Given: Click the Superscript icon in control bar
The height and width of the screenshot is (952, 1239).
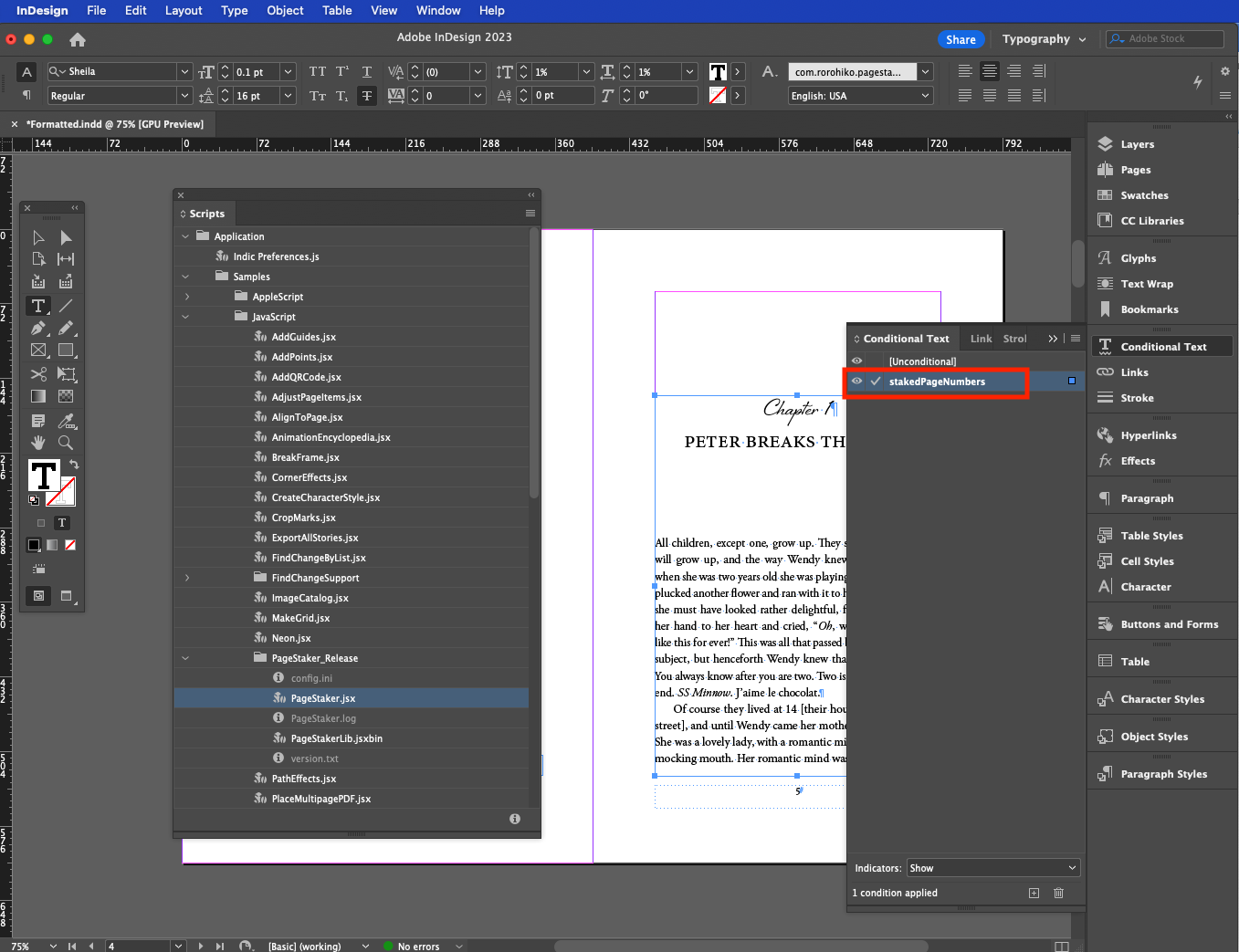Looking at the screenshot, I should (342, 71).
